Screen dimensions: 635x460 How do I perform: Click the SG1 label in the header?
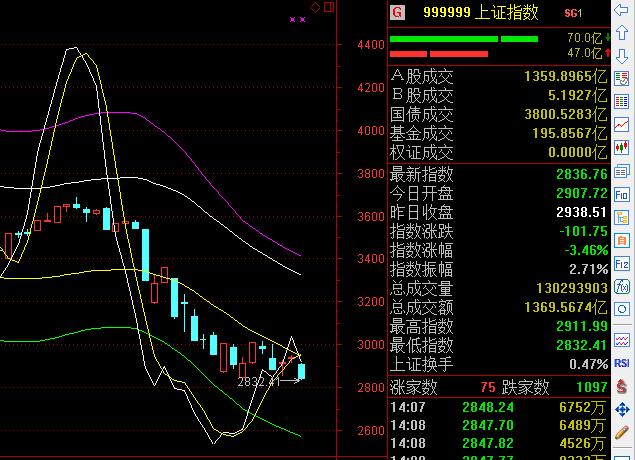click(x=573, y=13)
